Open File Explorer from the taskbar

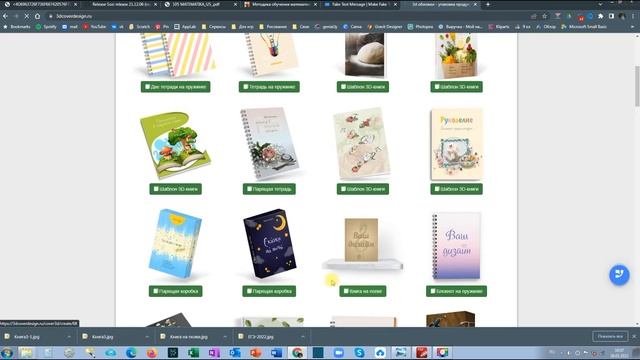pyautogui.click(x=27, y=352)
